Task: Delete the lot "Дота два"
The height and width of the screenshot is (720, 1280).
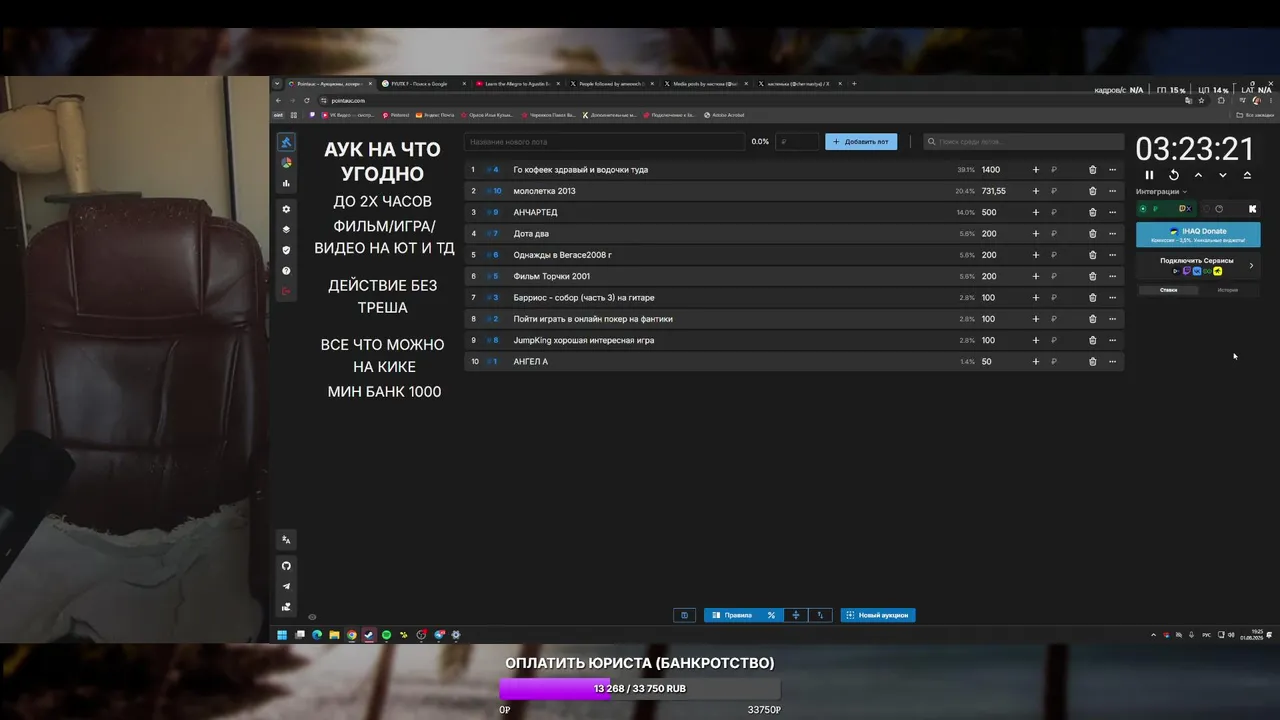Action: (x=1092, y=234)
